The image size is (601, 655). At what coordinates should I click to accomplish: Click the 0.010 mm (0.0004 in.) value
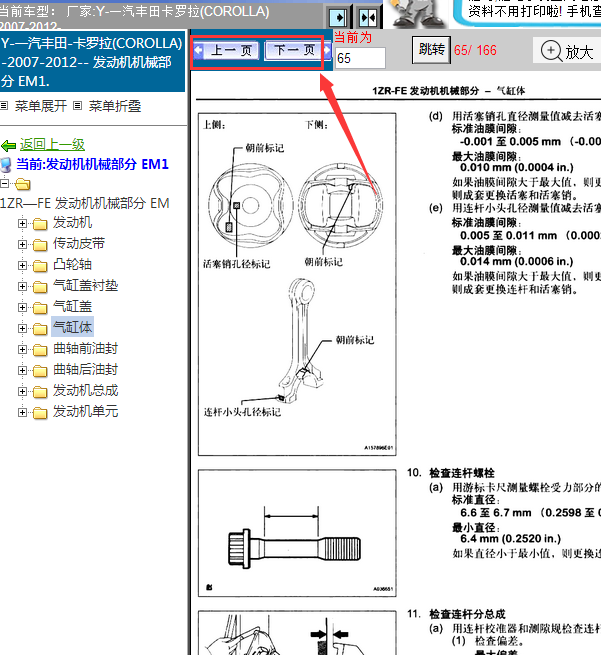517,168
